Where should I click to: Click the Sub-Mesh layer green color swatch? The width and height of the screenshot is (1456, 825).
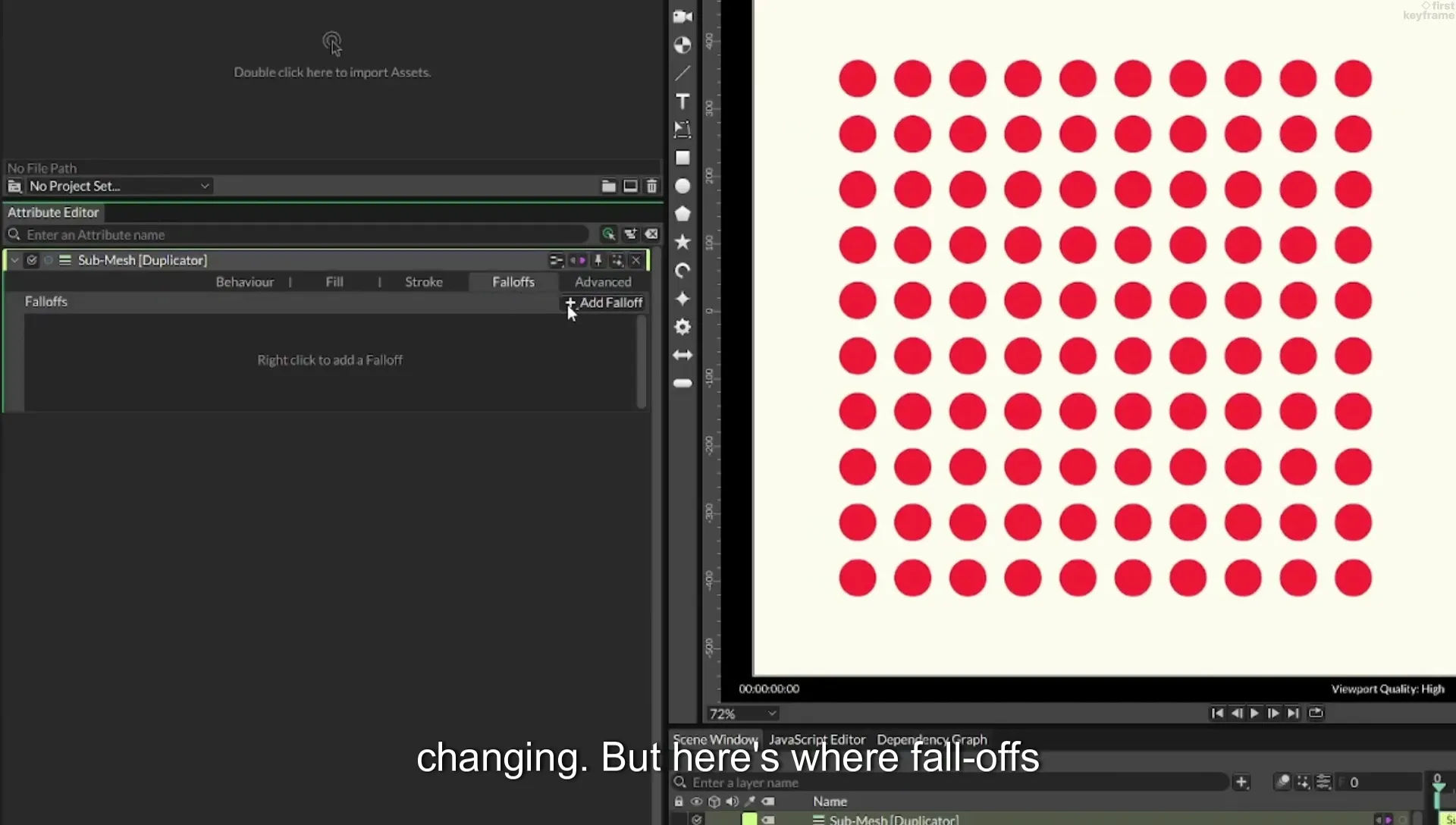pos(749,820)
